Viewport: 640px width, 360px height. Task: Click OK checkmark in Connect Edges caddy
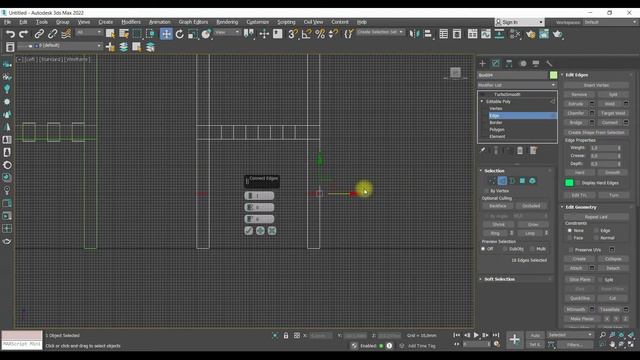pyautogui.click(x=249, y=231)
